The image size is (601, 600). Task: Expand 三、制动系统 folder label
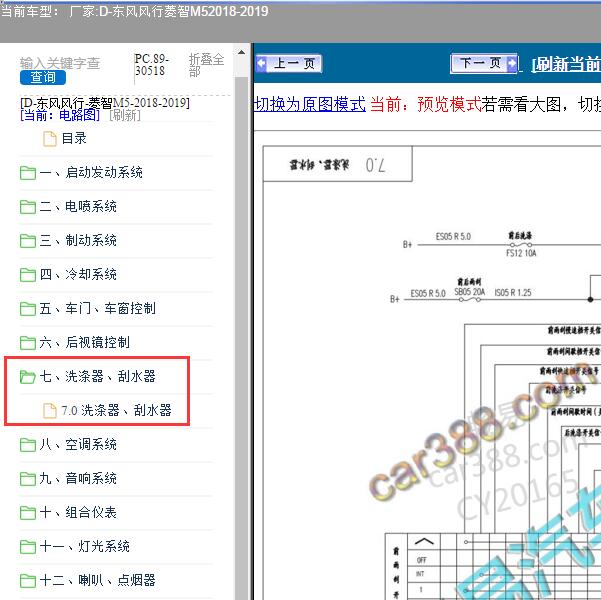tap(78, 240)
